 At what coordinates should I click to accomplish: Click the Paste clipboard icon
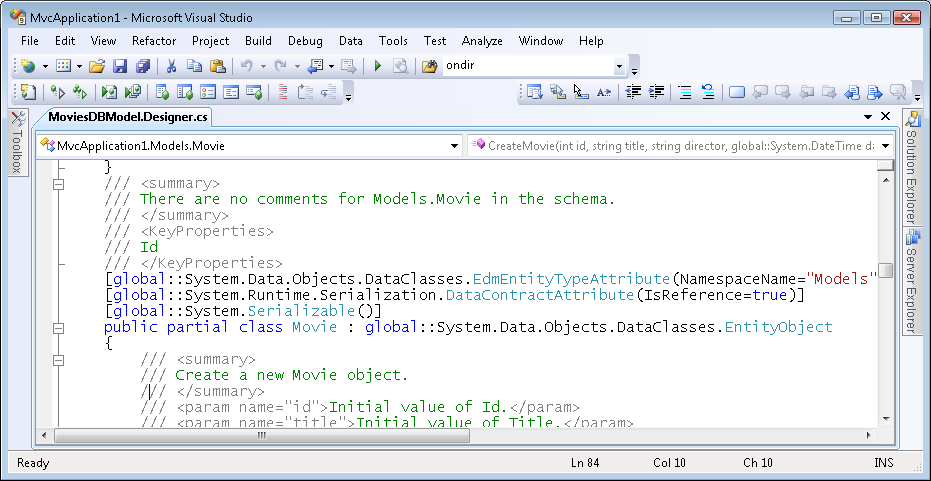(x=216, y=67)
